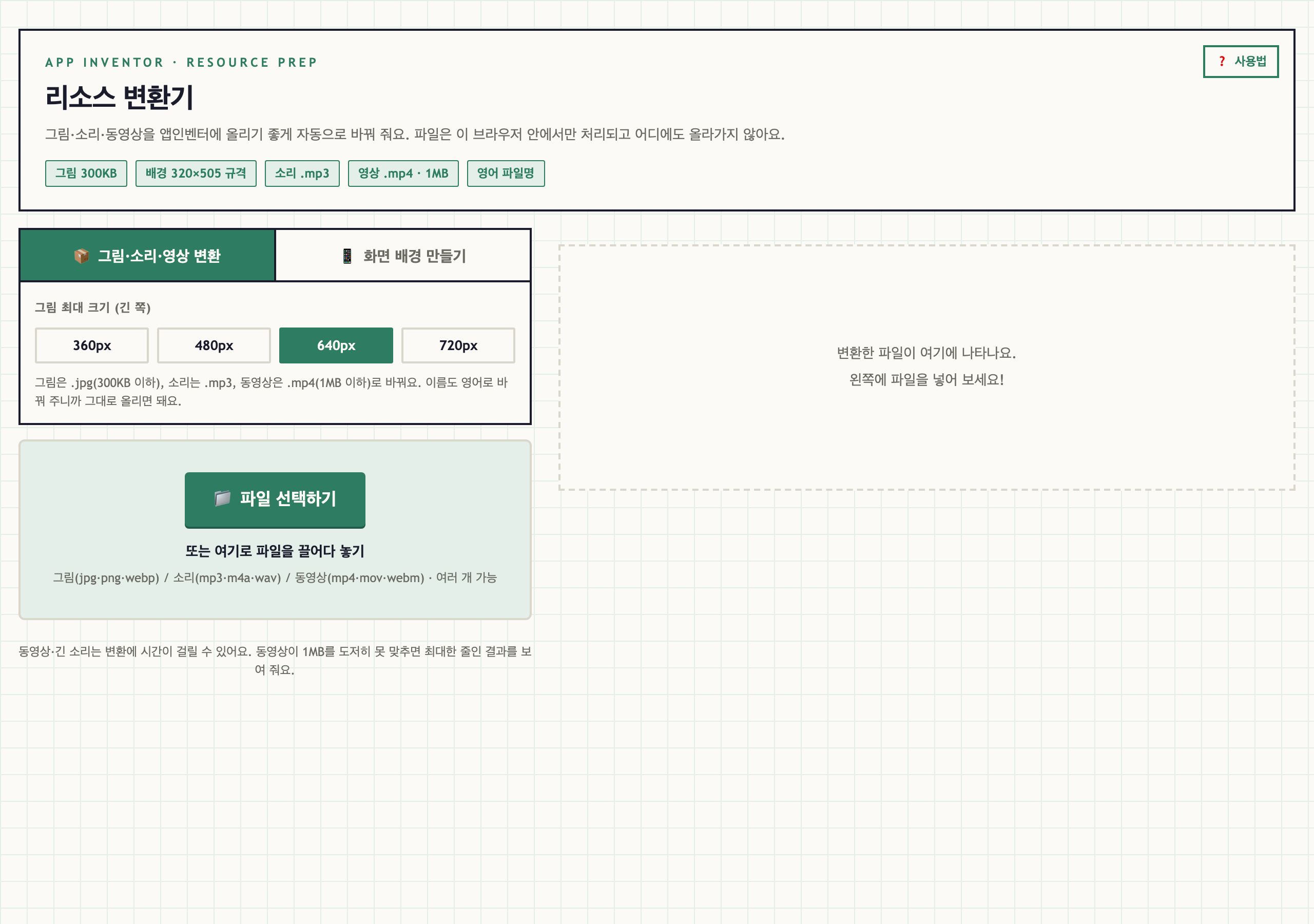Click the supported formats line under drop zone
The width and height of the screenshot is (1314, 924).
click(x=275, y=577)
